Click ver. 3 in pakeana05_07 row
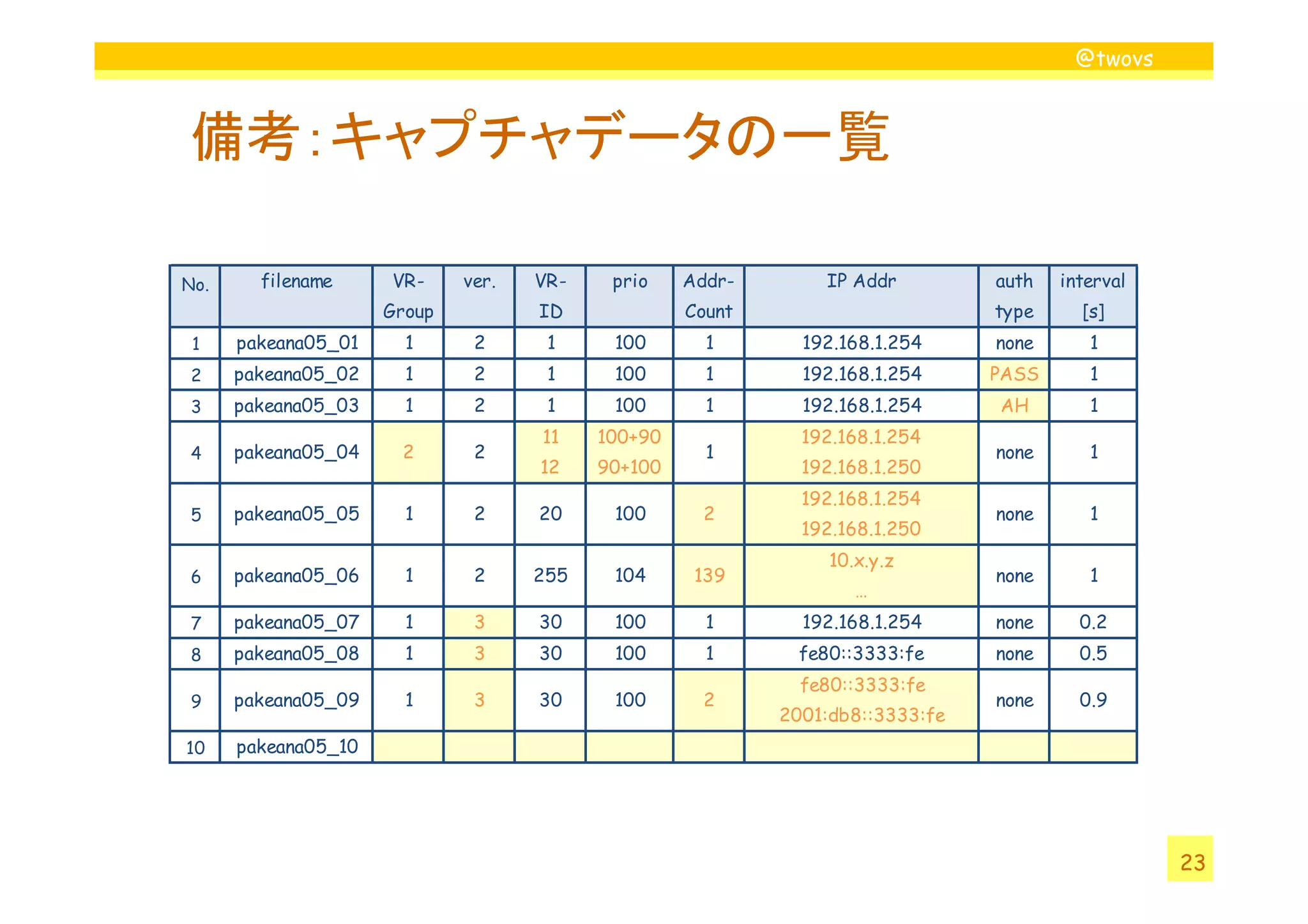The height and width of the screenshot is (924, 1308). tap(479, 622)
